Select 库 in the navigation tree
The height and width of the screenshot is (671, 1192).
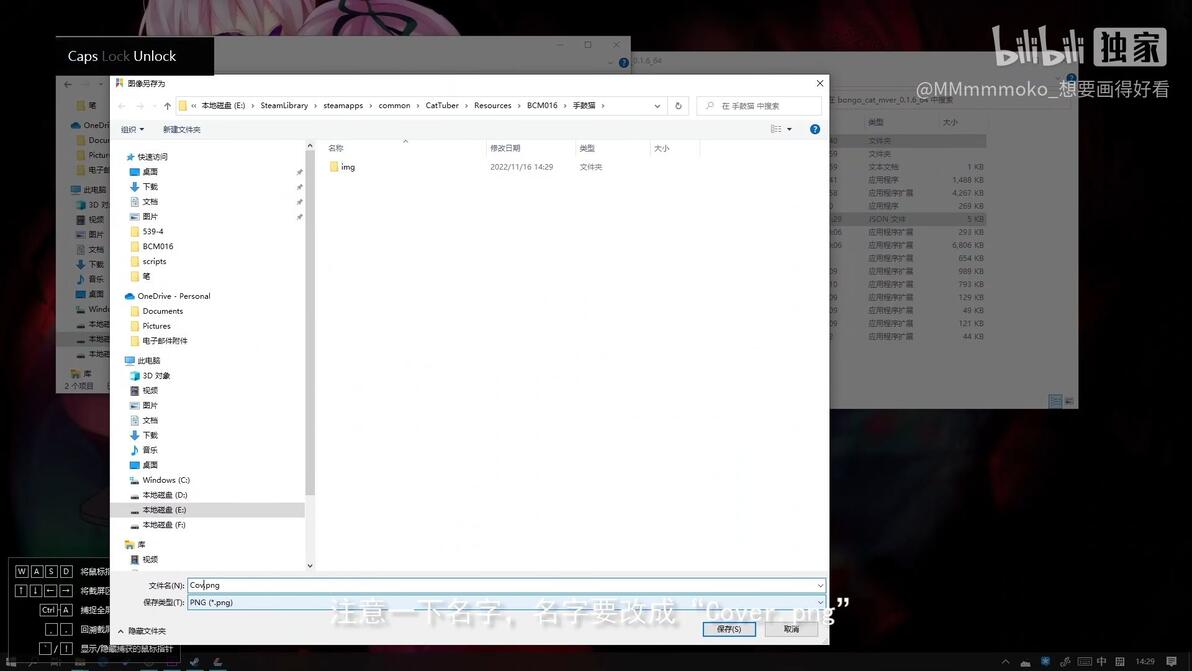click(x=141, y=545)
